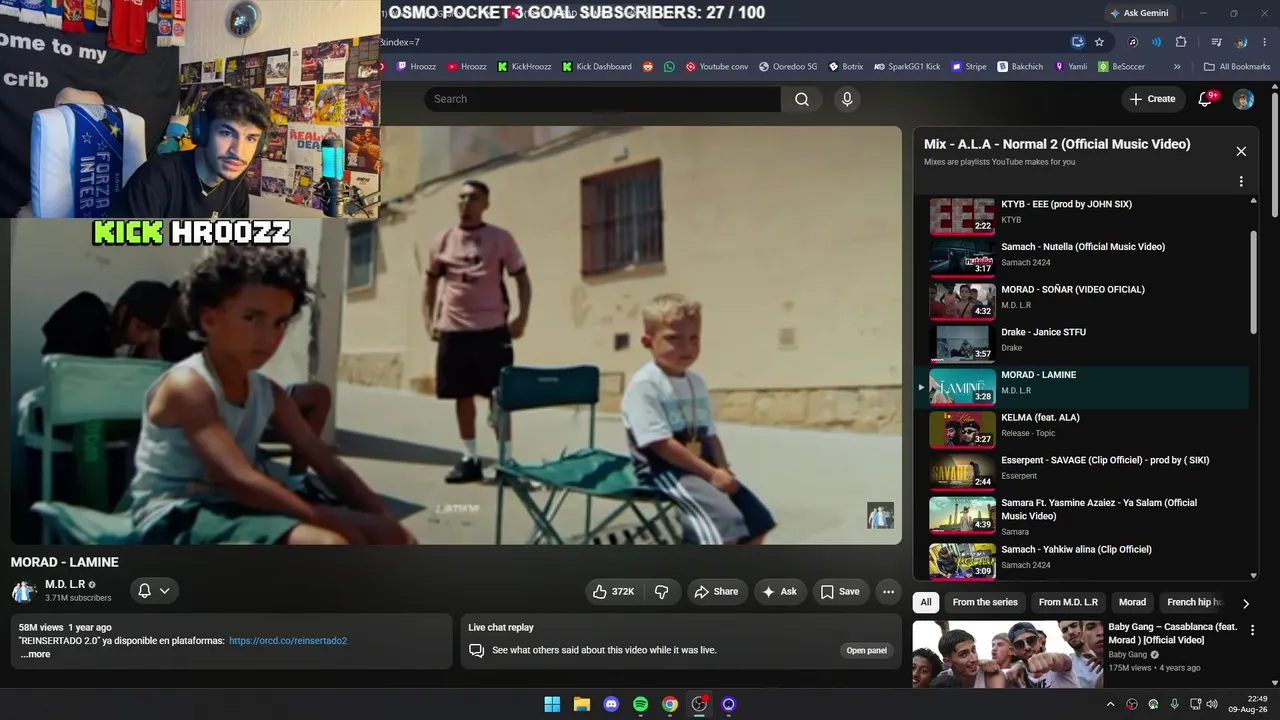Play Samach - Yahkiw alina from mix

[1084, 559]
